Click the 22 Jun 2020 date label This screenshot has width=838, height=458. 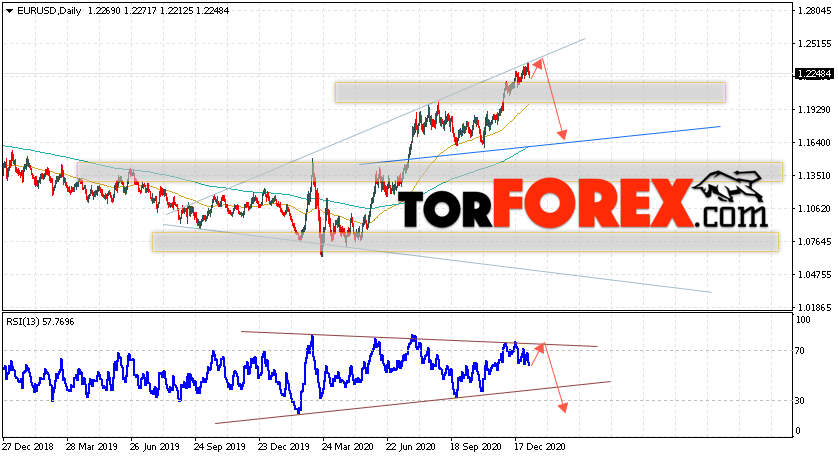point(411,446)
